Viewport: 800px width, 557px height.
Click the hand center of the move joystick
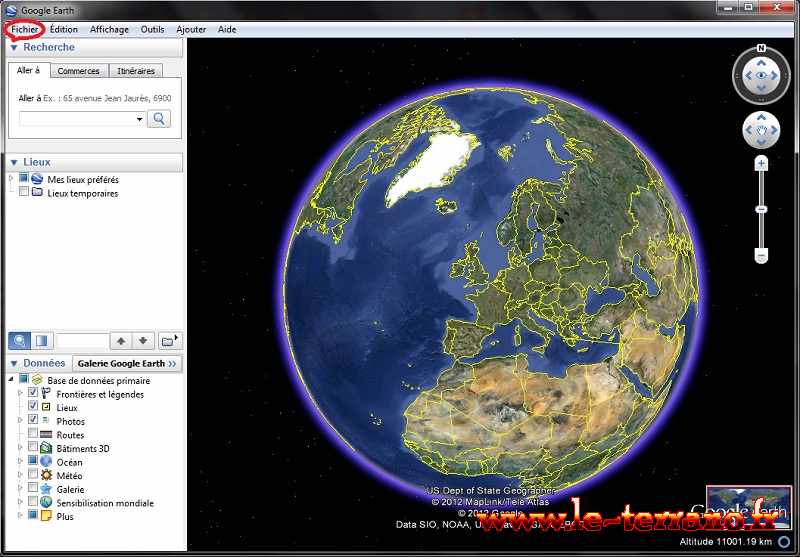click(x=761, y=130)
